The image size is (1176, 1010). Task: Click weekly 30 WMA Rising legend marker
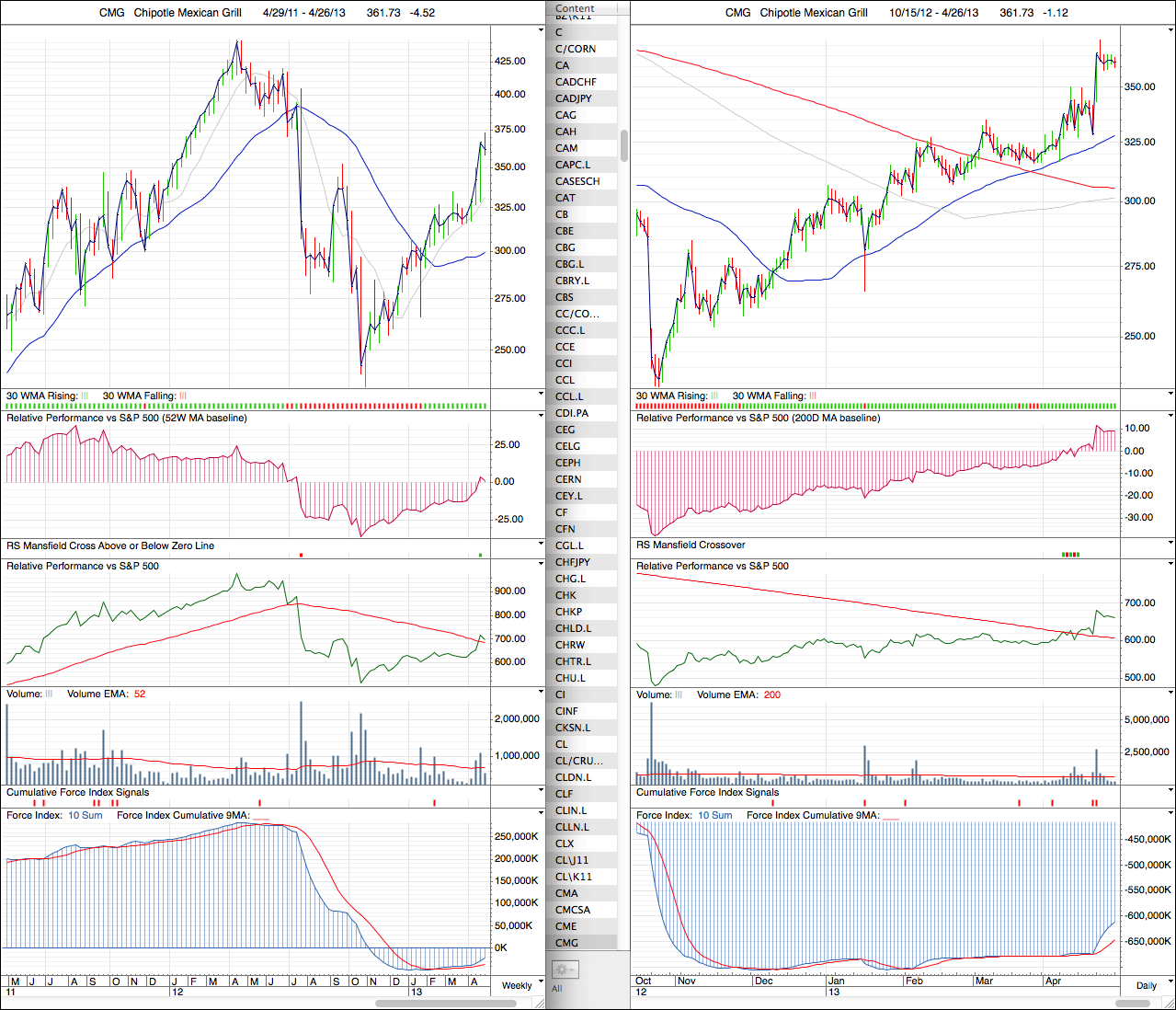click(85, 396)
